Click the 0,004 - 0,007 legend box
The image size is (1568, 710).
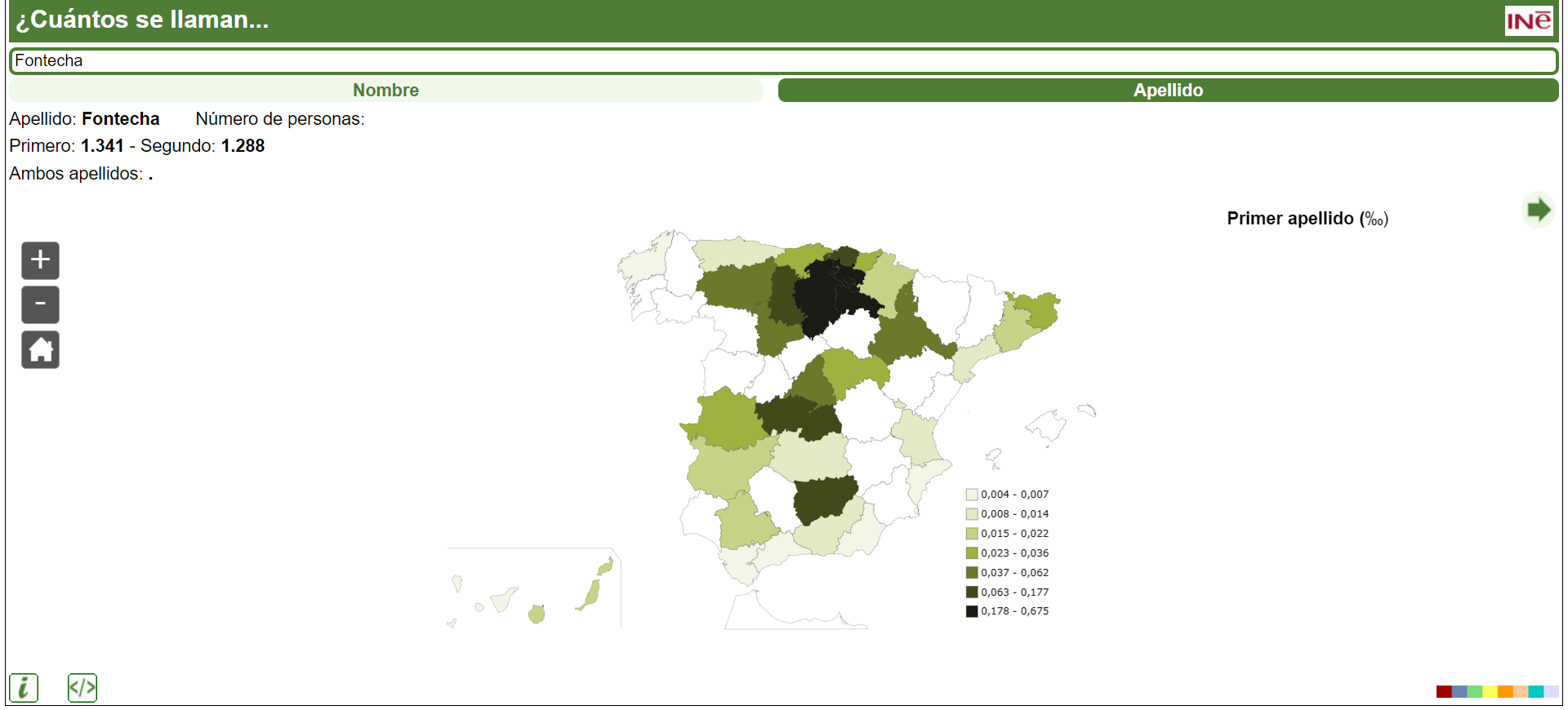point(972,495)
